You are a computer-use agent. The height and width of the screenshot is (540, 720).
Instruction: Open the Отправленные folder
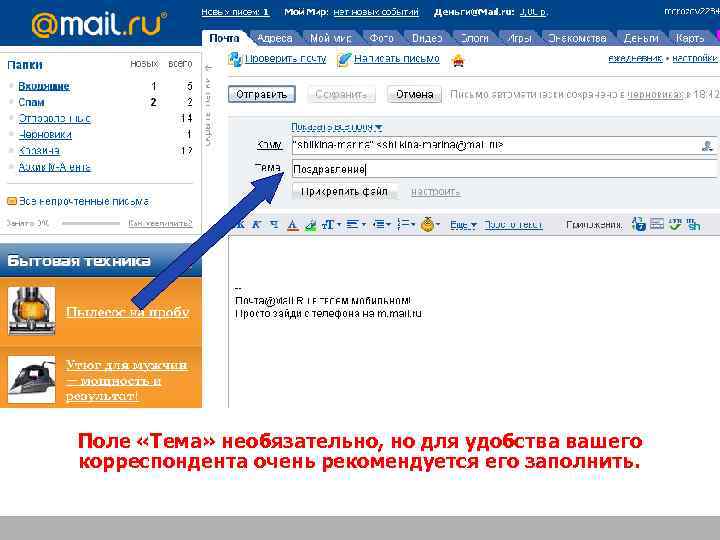click(54, 118)
